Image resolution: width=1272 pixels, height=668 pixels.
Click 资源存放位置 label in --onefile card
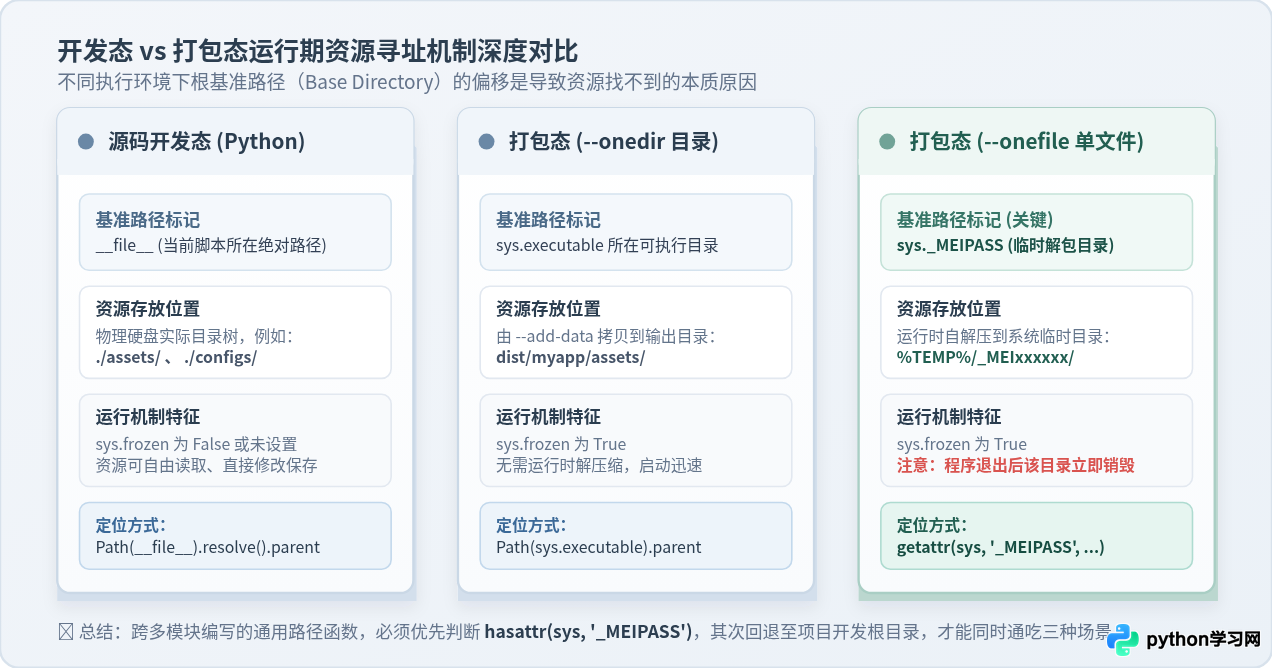[x=950, y=309]
